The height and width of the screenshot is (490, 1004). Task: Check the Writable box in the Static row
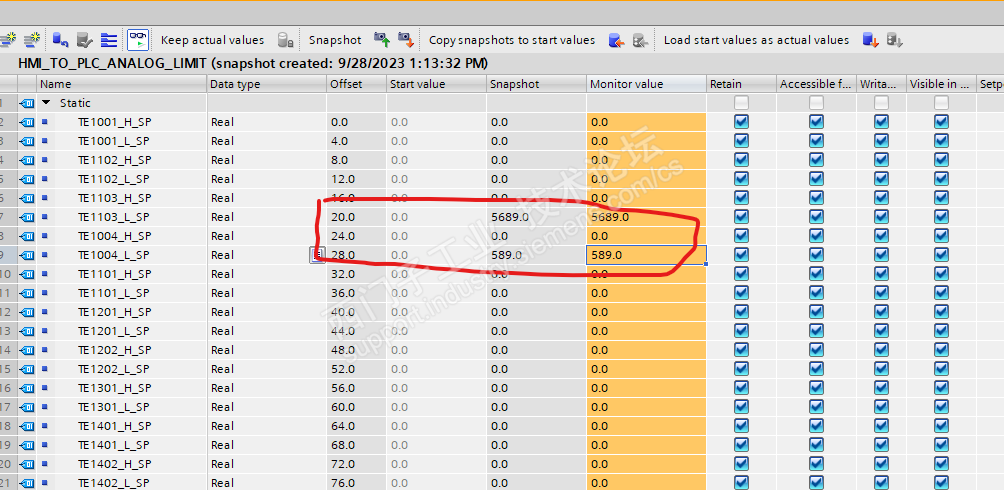[x=882, y=102]
